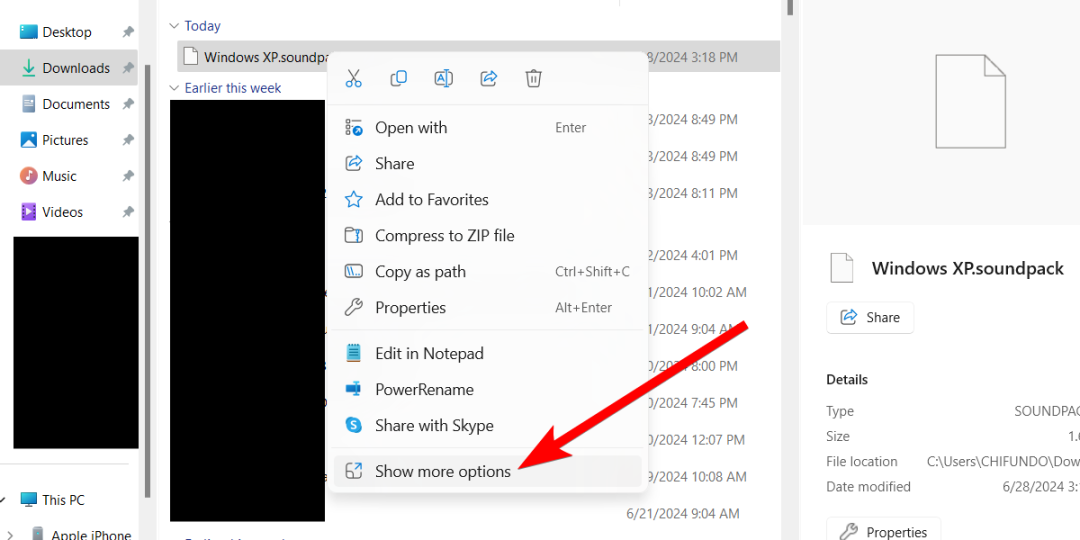
Task: Click the Windows XP.soundpack title in details
Action: (x=968, y=268)
